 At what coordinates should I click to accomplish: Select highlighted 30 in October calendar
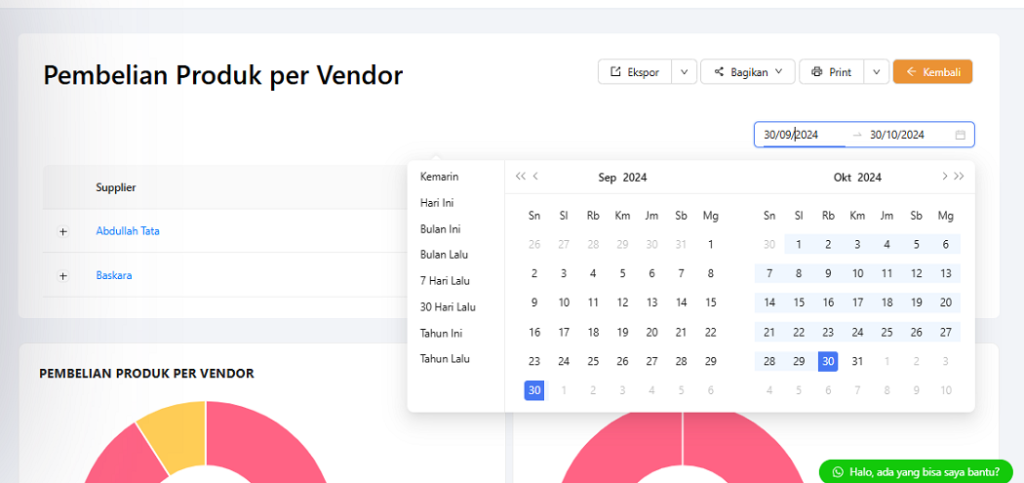coord(828,362)
